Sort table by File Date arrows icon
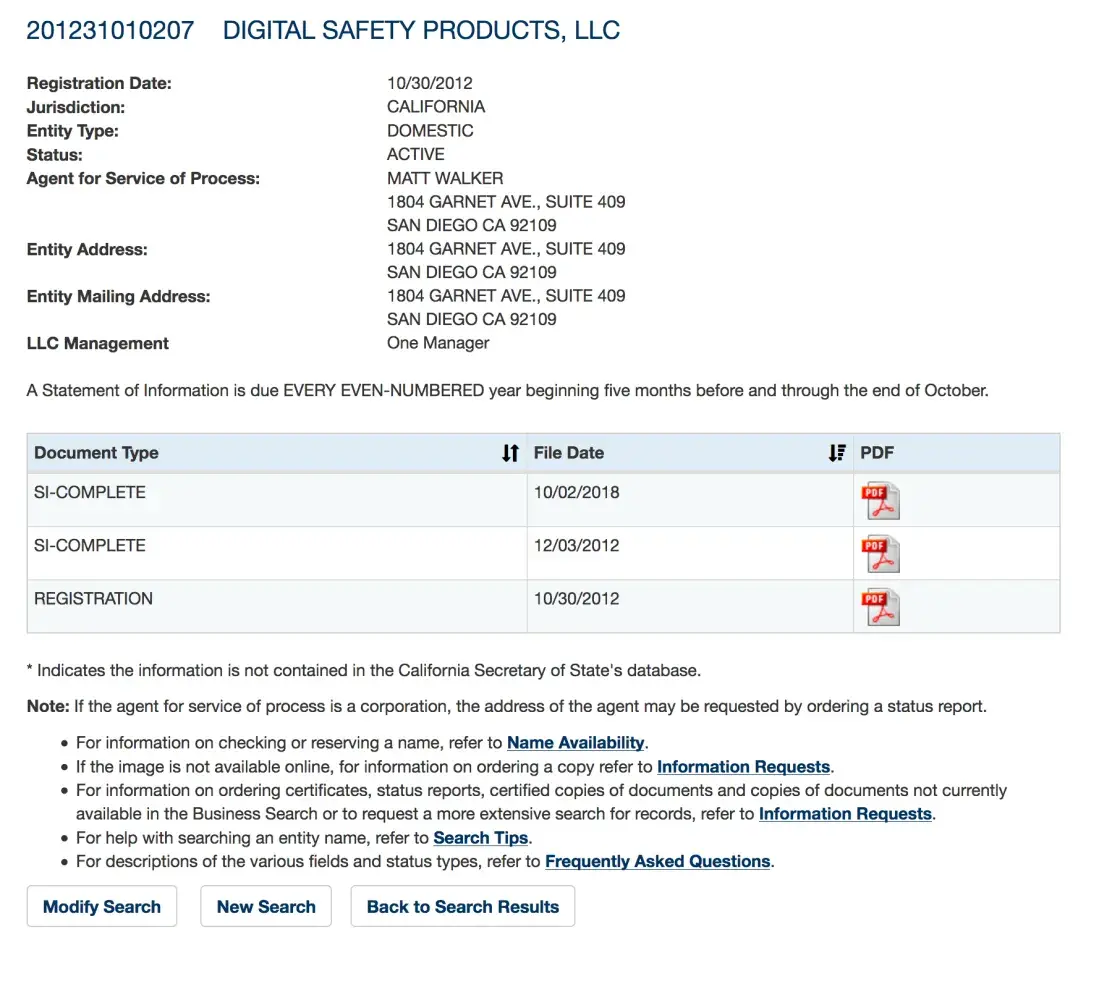The width and height of the screenshot is (1099, 1000). pos(837,453)
